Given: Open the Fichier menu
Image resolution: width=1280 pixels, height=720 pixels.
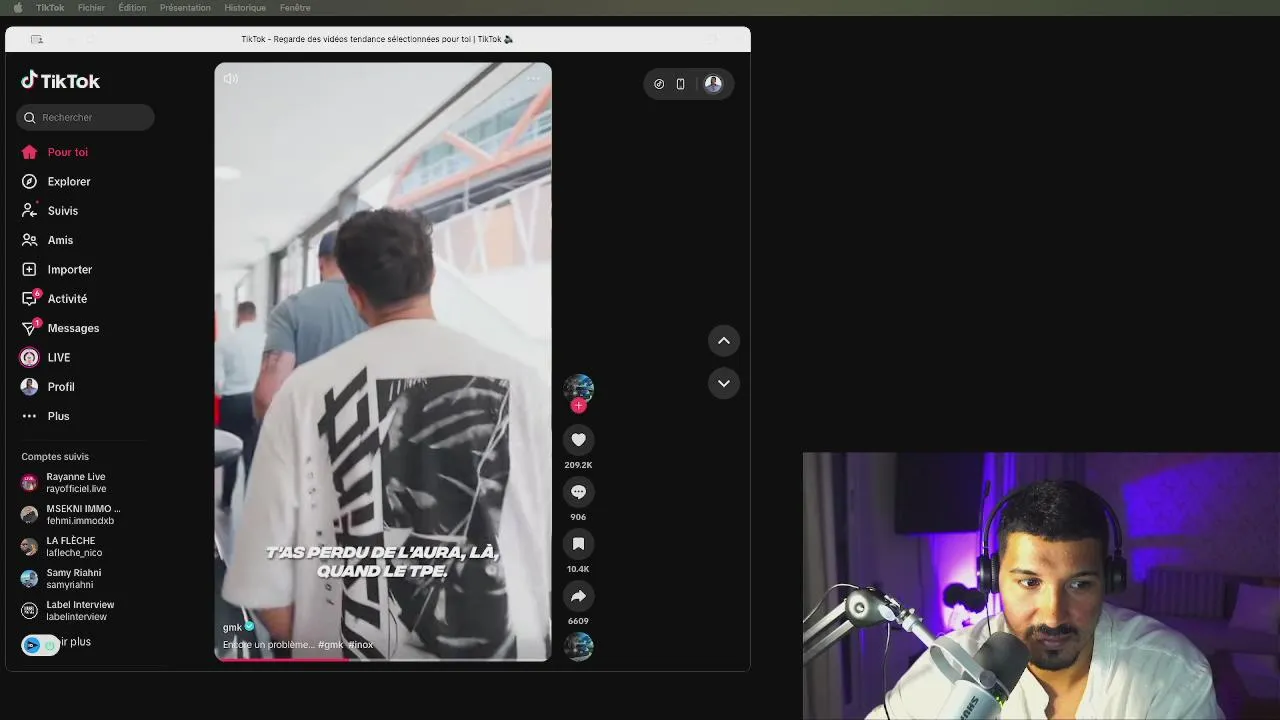Looking at the screenshot, I should pyautogui.click(x=91, y=7).
